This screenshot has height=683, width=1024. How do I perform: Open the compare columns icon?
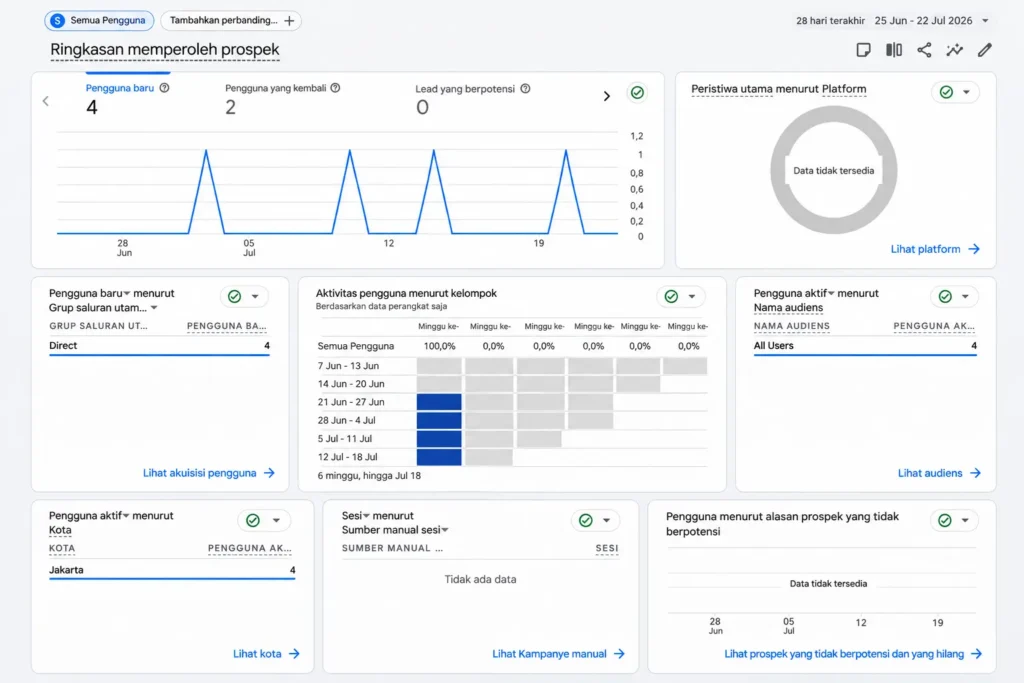[893, 50]
